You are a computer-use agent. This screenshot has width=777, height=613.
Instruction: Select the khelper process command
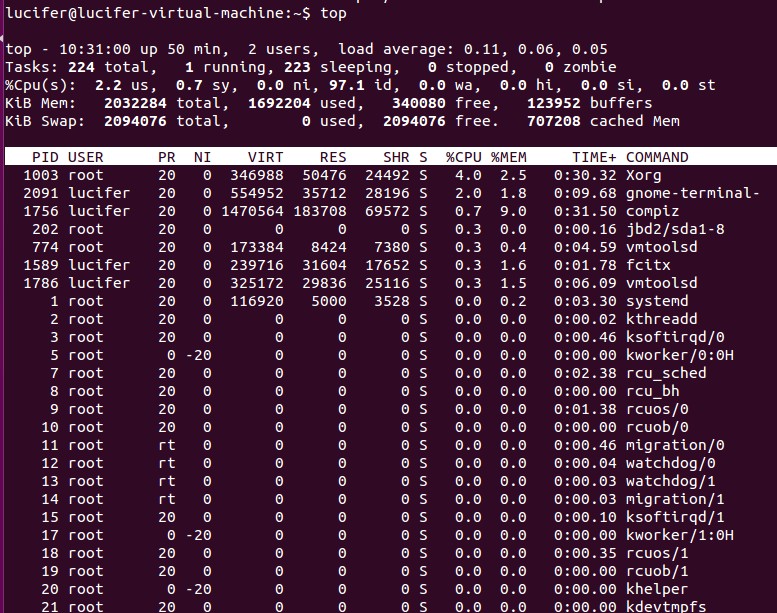point(657,589)
